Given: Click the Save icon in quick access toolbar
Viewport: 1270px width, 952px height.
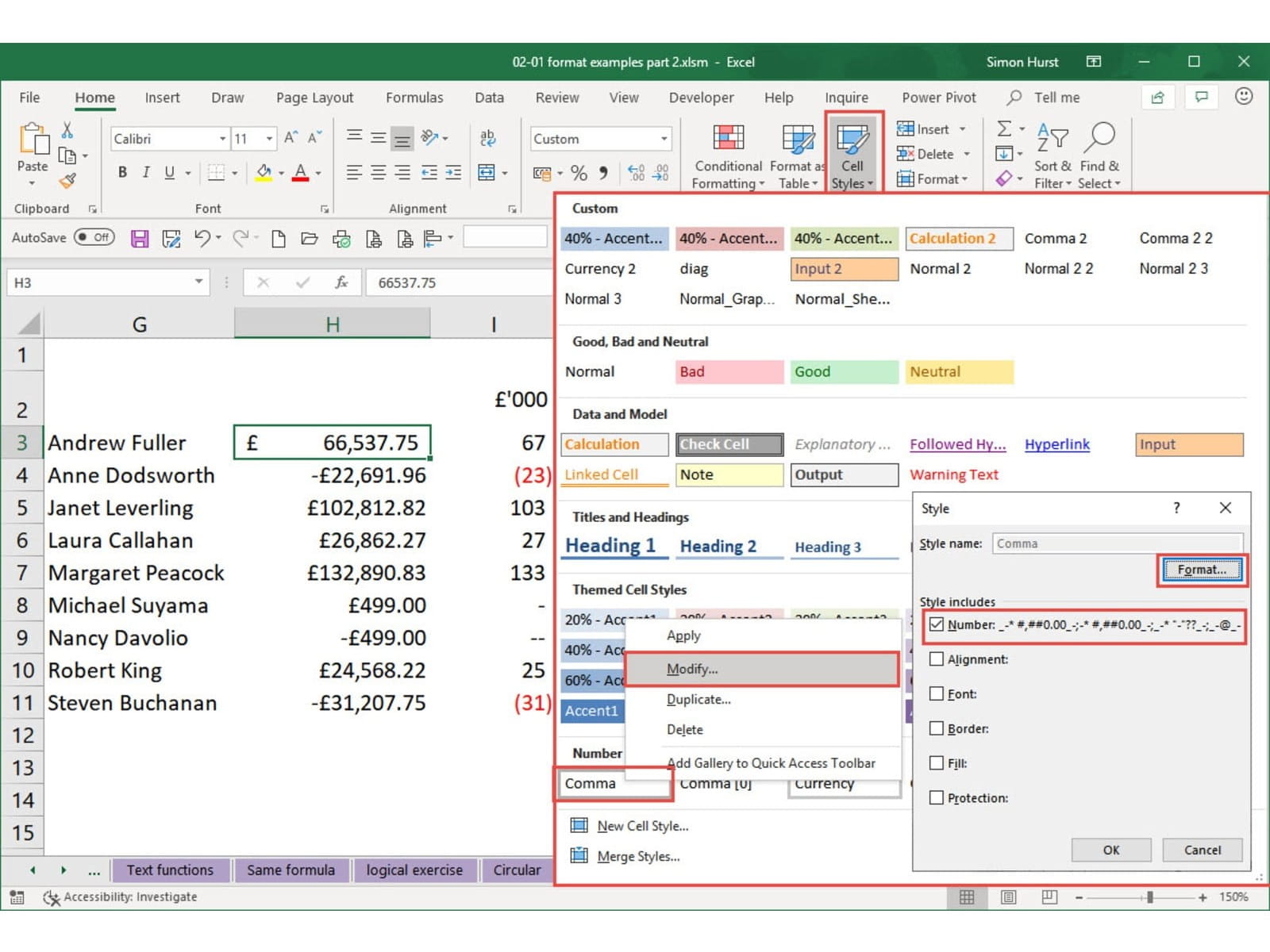Looking at the screenshot, I should tap(140, 238).
